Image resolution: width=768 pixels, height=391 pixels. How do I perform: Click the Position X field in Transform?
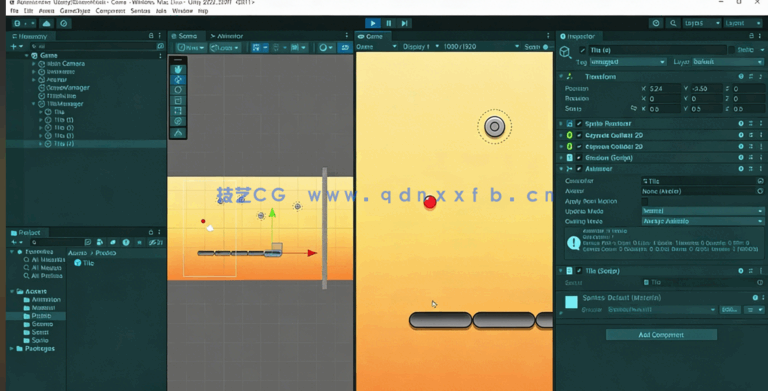[x=664, y=89]
